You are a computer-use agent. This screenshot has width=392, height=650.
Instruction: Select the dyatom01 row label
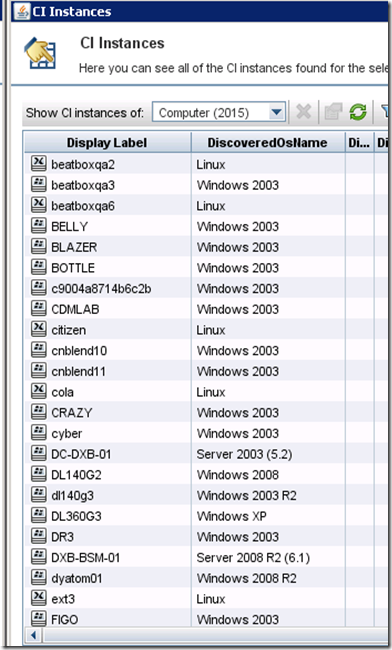(77, 579)
